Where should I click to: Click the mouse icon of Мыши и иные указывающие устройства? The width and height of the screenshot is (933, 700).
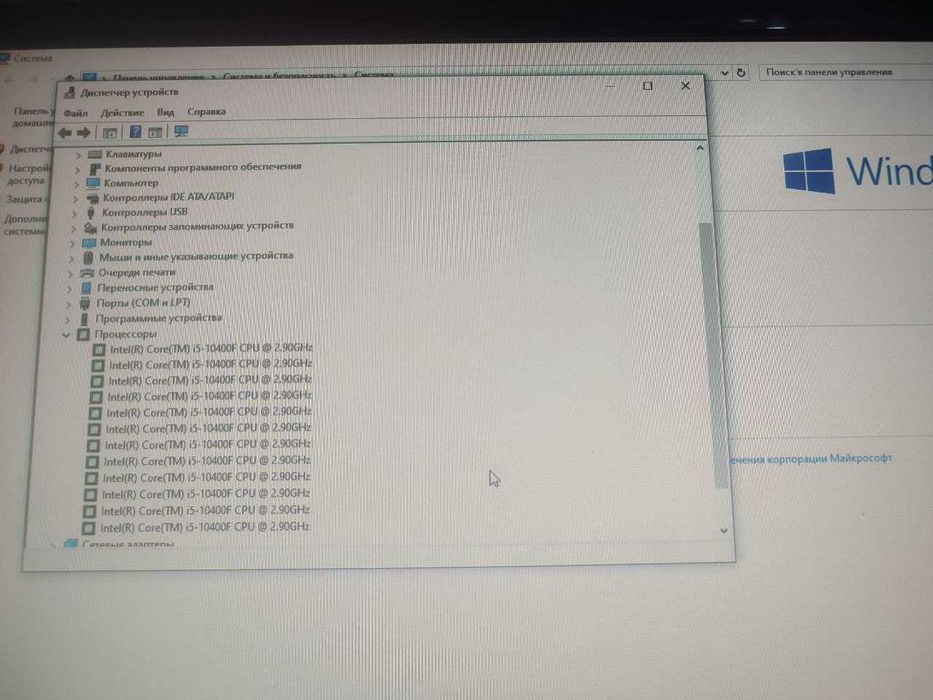pyautogui.click(x=88, y=257)
